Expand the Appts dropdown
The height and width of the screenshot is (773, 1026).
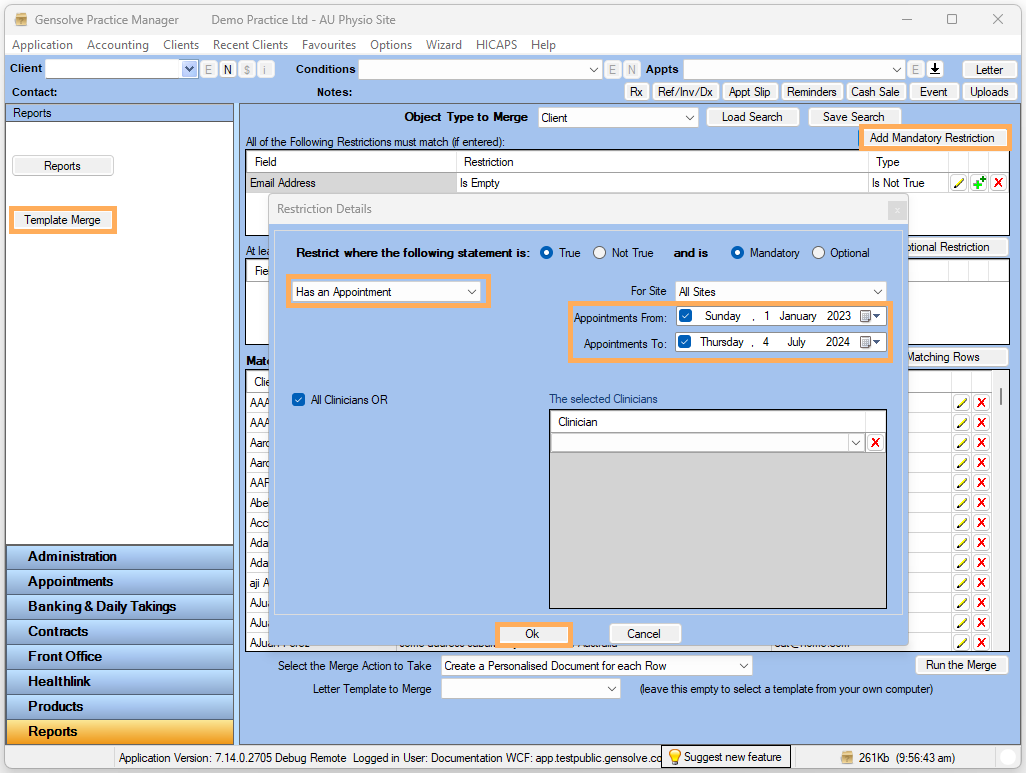click(x=896, y=69)
